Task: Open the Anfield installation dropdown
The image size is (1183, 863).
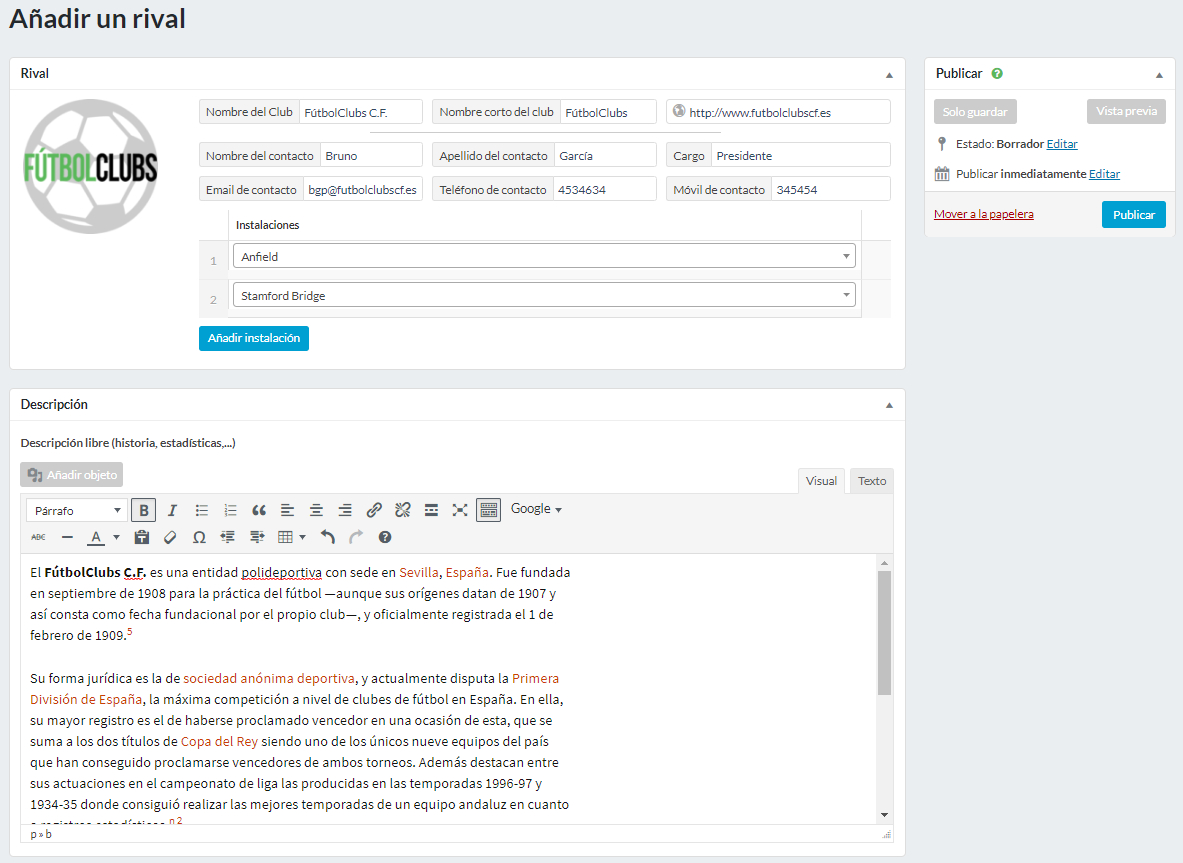Action: point(544,256)
